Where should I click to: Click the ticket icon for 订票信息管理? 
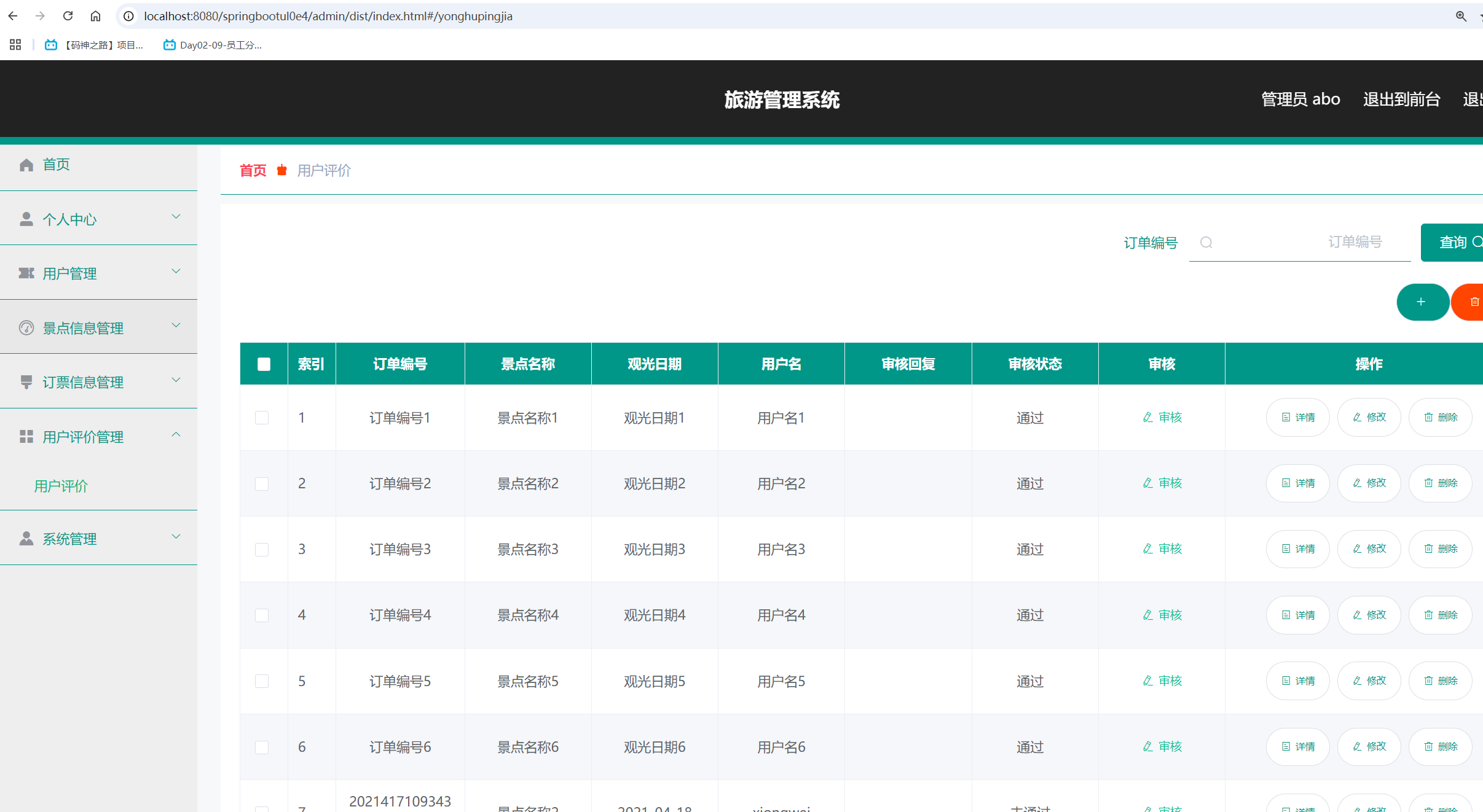click(26, 382)
